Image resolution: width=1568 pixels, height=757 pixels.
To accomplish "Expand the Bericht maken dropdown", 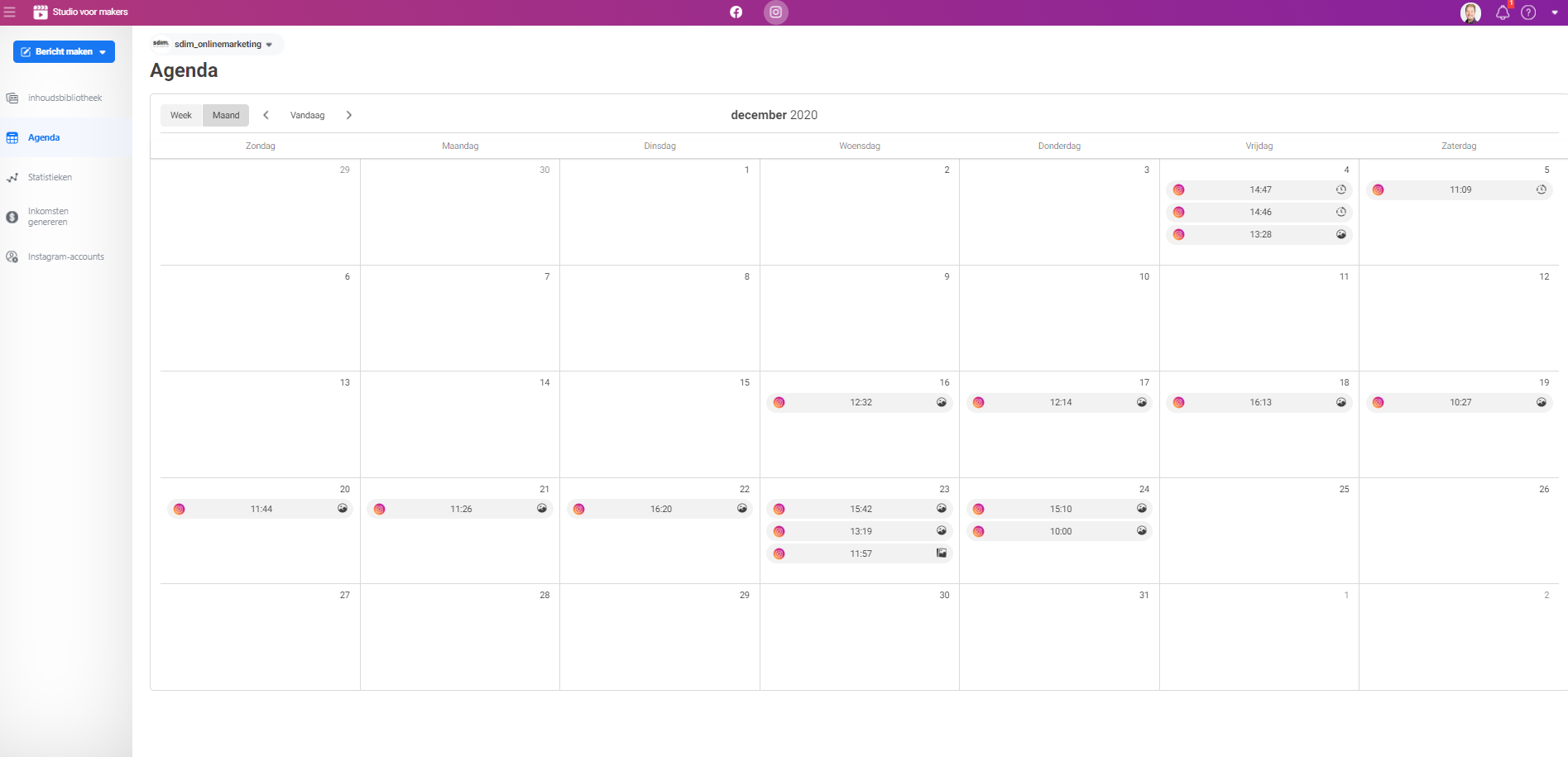I will click(103, 52).
